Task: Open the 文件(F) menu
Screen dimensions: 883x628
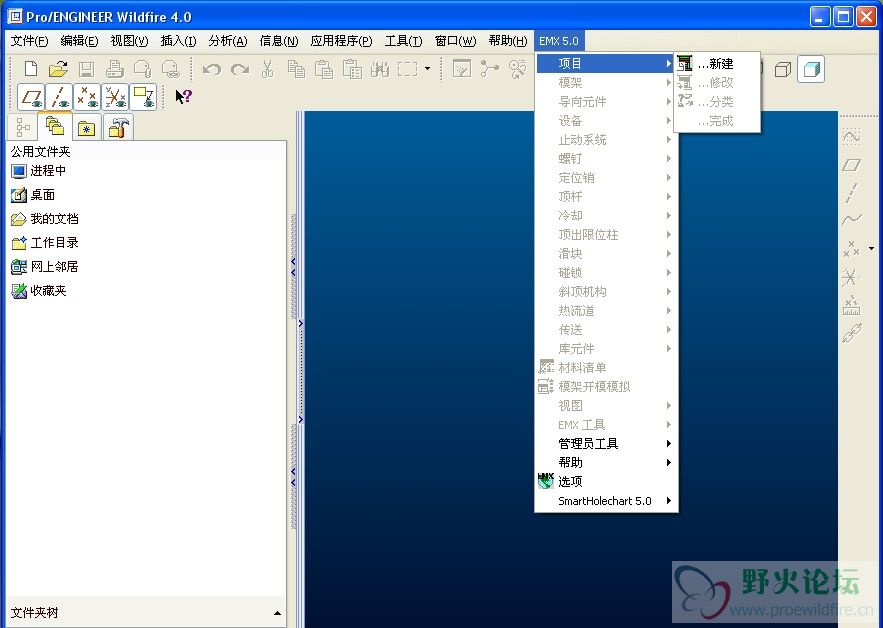Action: click(29, 41)
